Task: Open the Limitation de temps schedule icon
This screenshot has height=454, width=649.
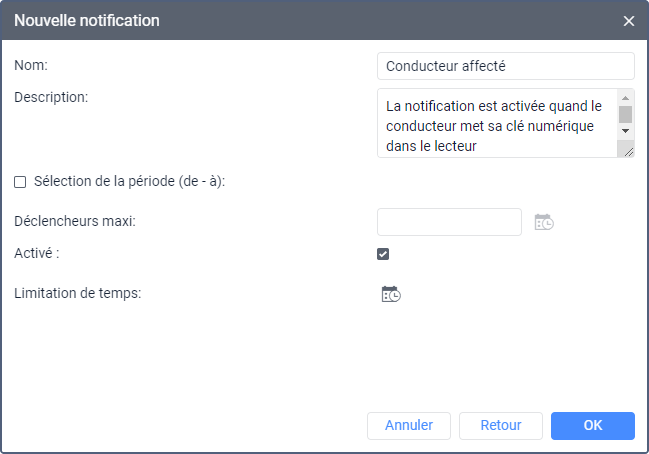Action: tap(391, 294)
